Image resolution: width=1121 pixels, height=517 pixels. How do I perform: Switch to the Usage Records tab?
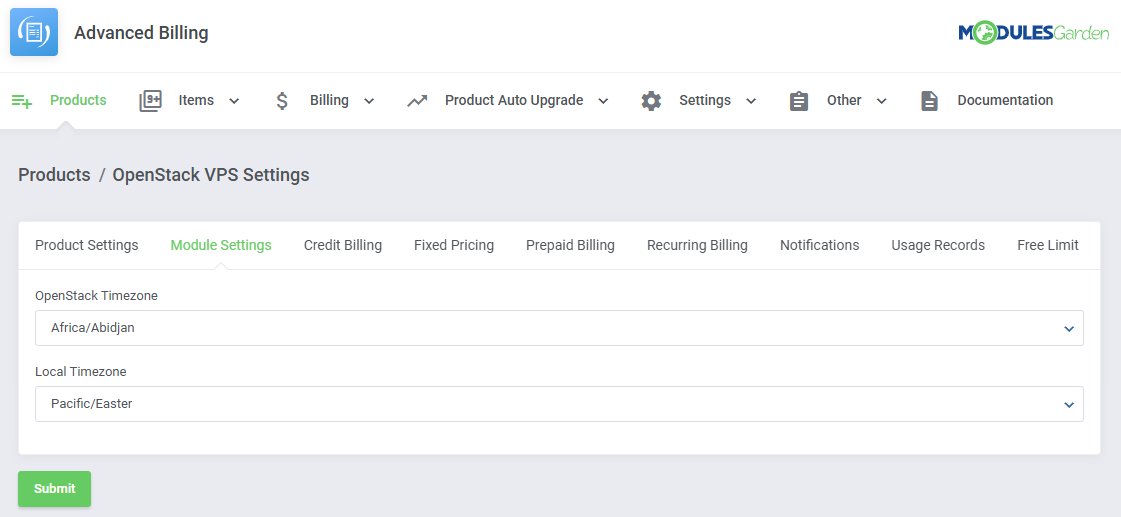[x=938, y=245]
